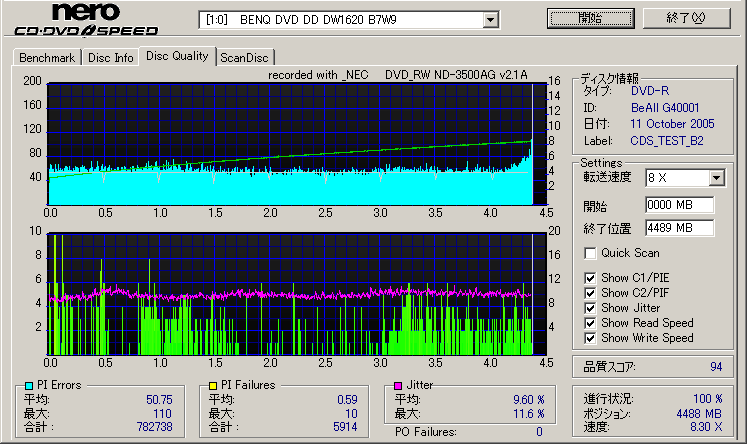Click the PI Failures and jitter graph area
The width and height of the screenshot is (747, 444).
(296, 294)
